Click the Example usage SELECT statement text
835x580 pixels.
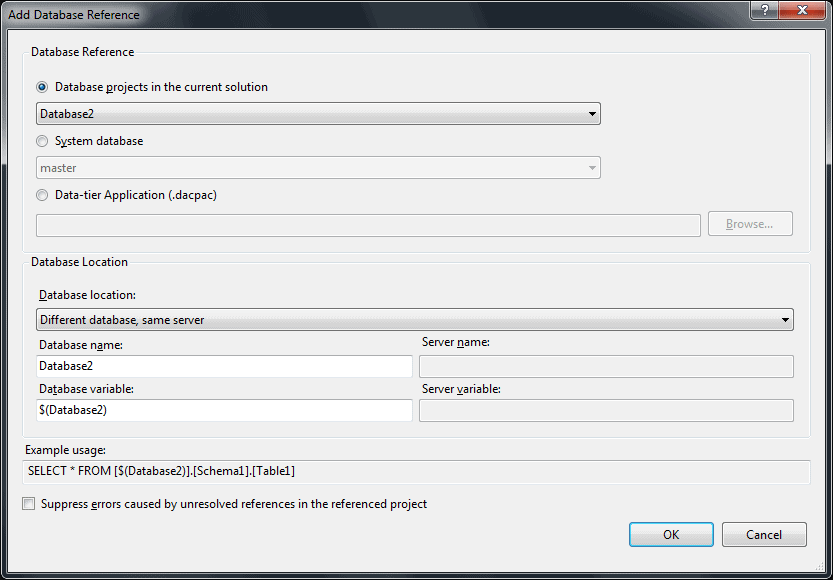click(161, 471)
